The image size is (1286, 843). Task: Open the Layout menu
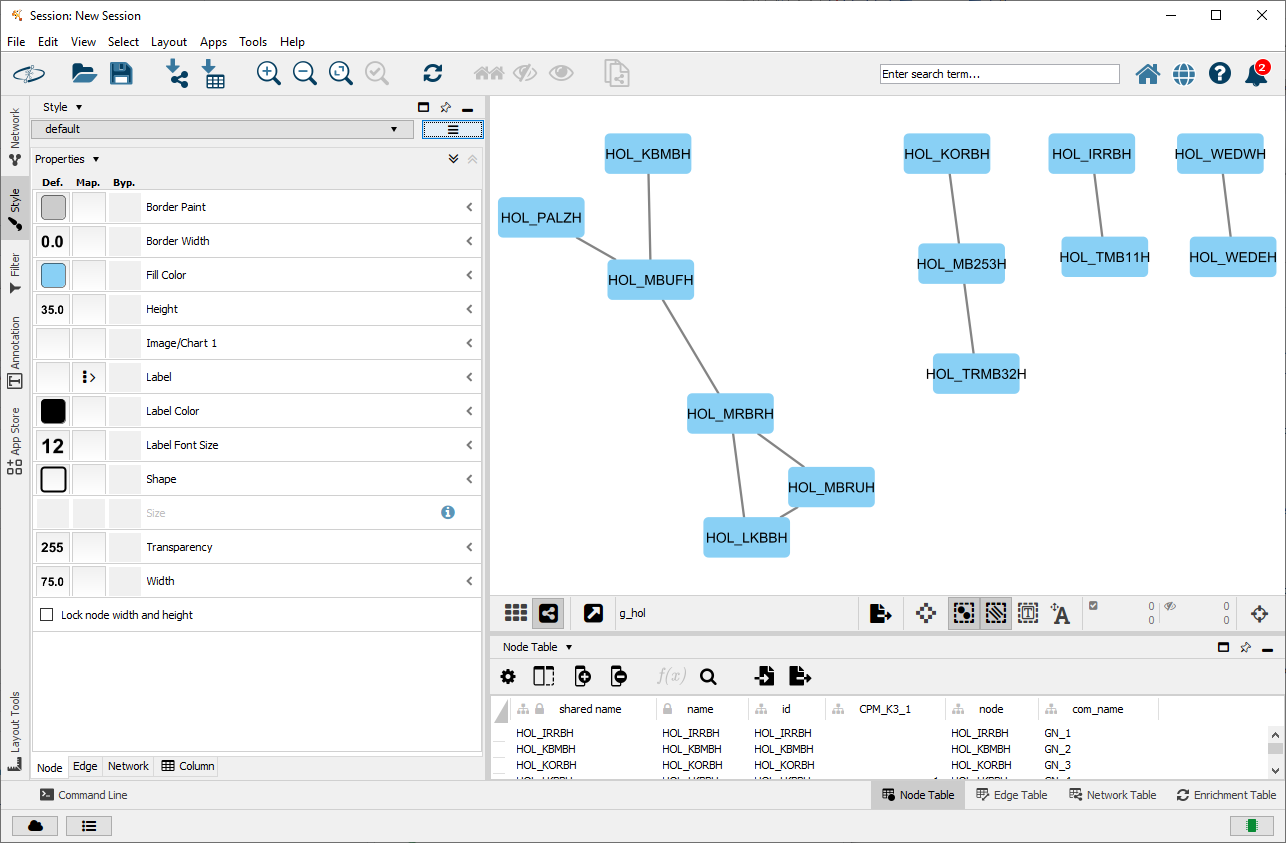click(x=169, y=42)
